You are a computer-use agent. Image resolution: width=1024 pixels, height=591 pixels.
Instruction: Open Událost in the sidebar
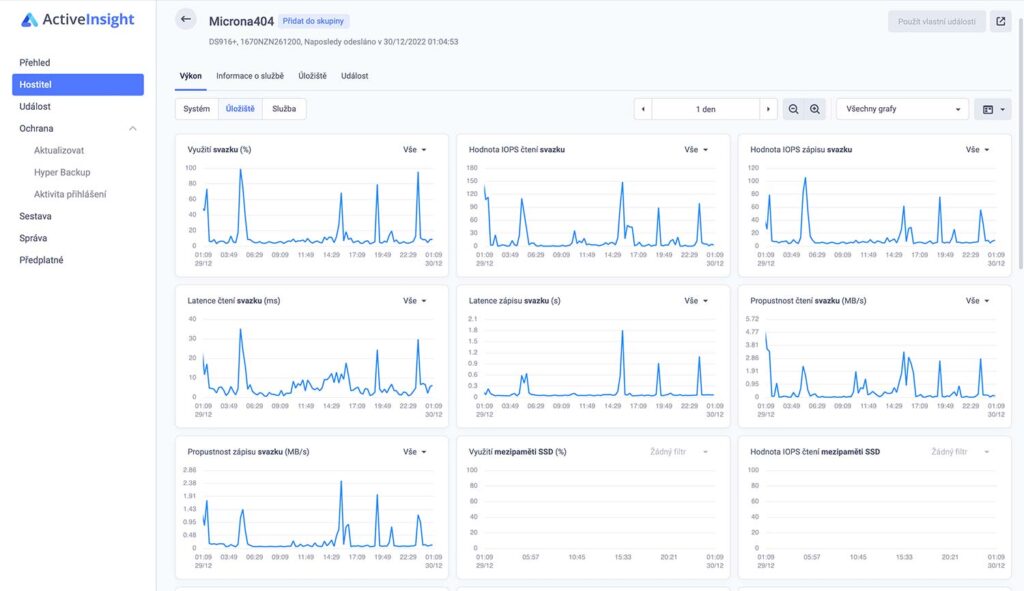(x=78, y=106)
